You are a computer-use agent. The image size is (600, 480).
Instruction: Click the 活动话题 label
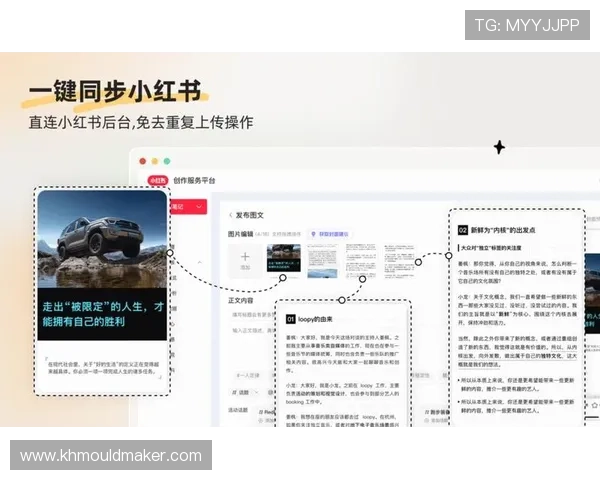coord(238,410)
